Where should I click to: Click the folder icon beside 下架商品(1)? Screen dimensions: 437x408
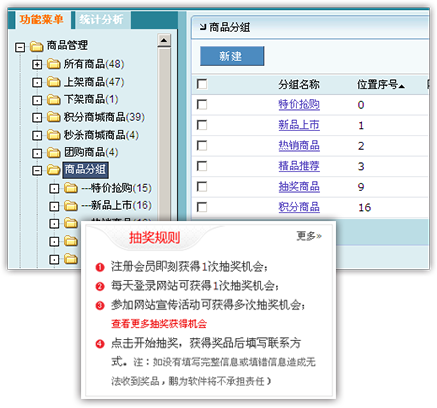tap(53, 99)
